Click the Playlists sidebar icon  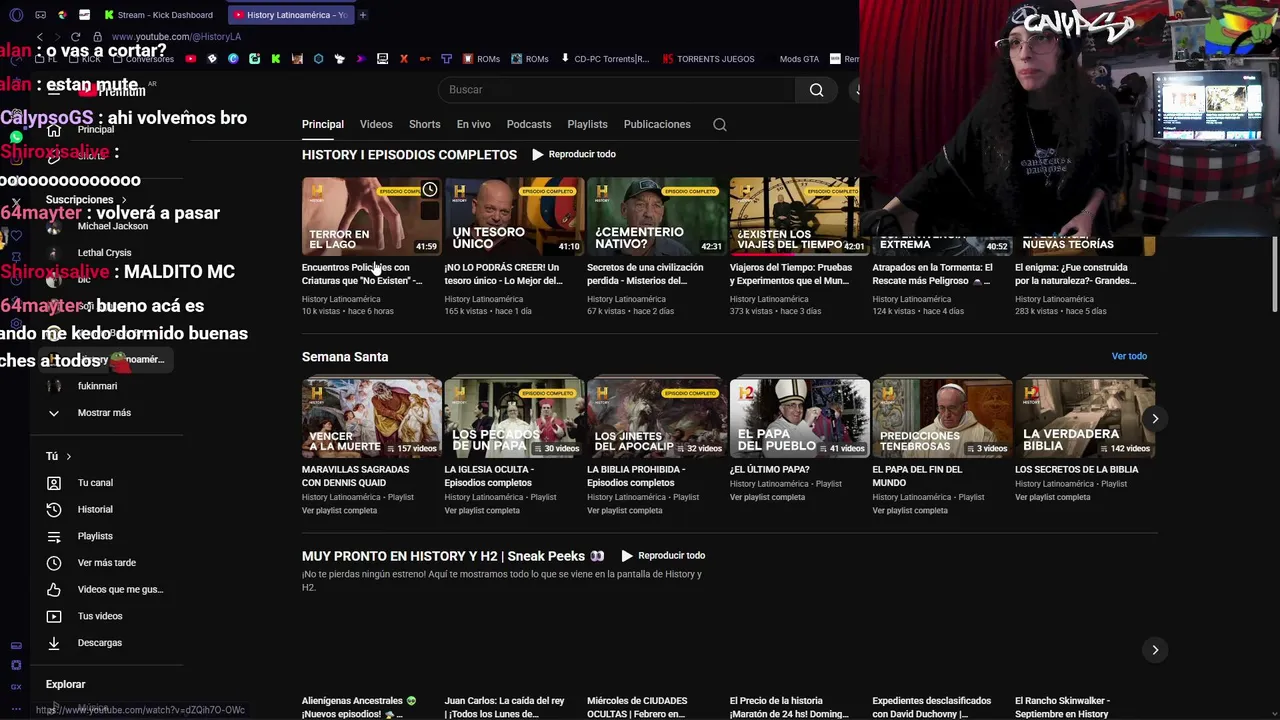54,536
